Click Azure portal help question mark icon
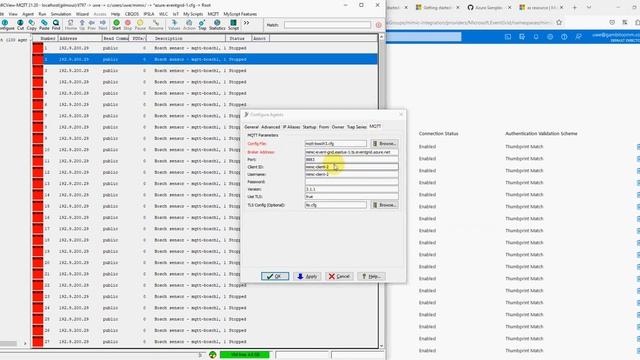 click(x=564, y=37)
